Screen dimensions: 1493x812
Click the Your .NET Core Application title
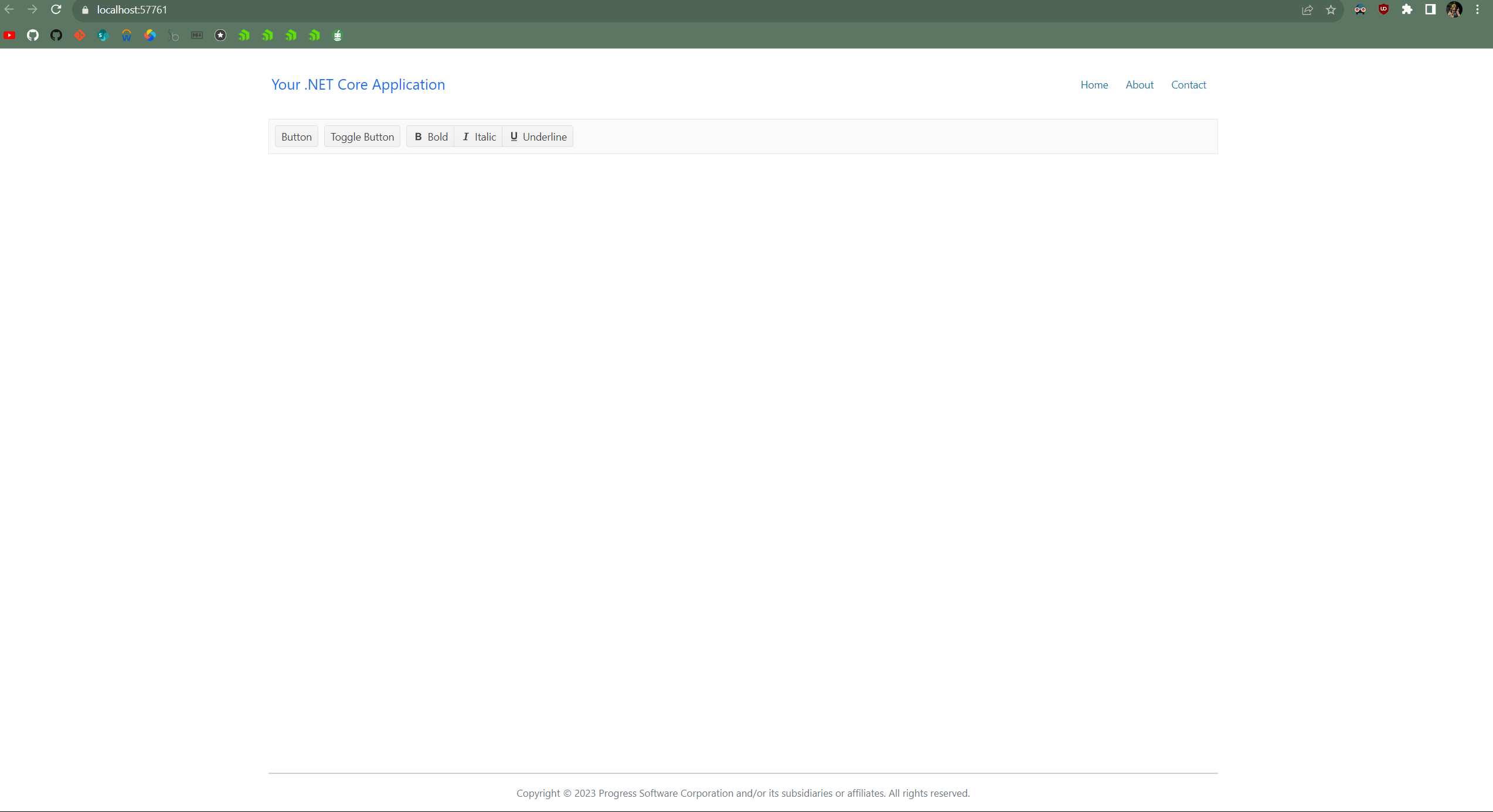(x=358, y=85)
